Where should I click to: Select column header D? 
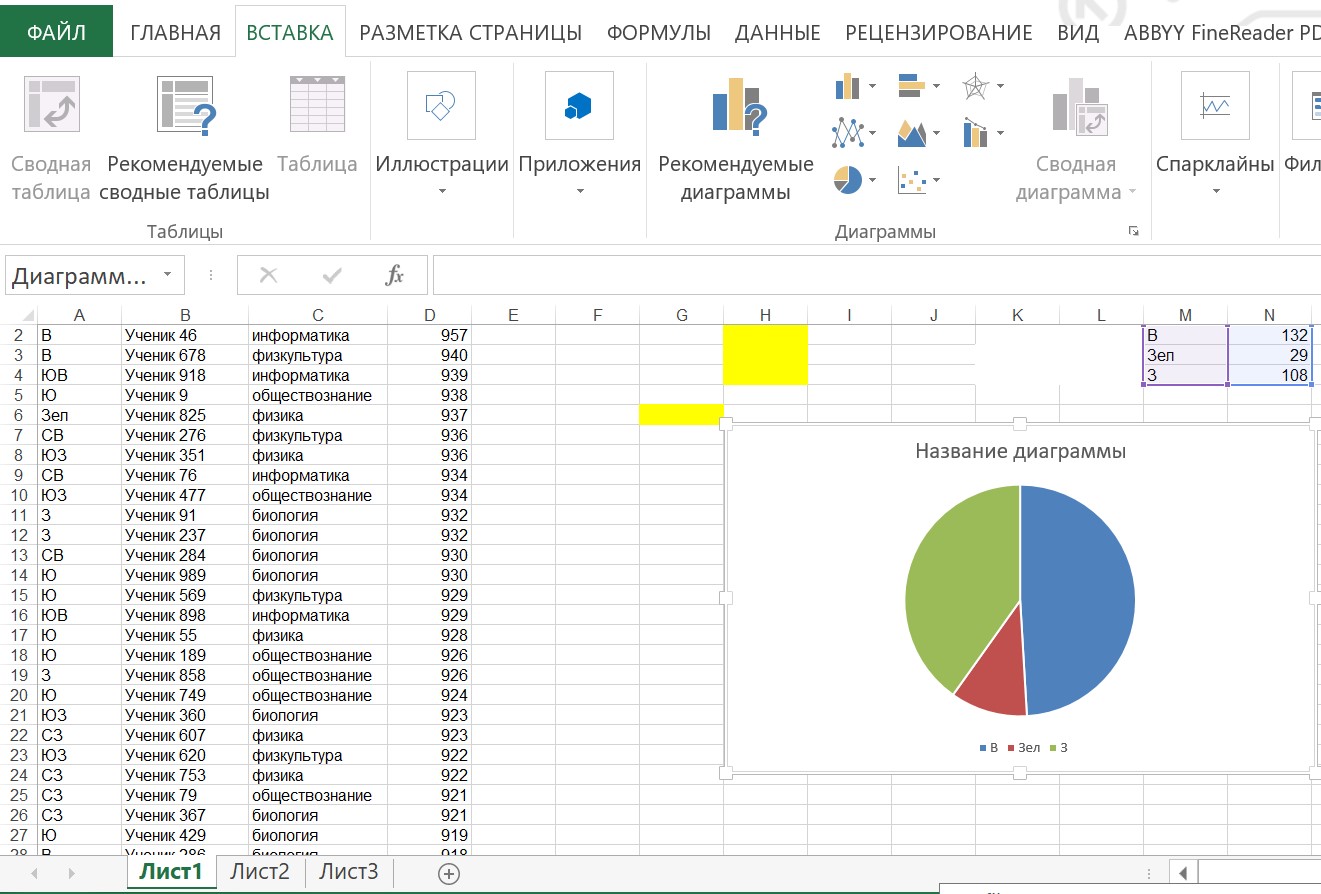click(x=429, y=315)
